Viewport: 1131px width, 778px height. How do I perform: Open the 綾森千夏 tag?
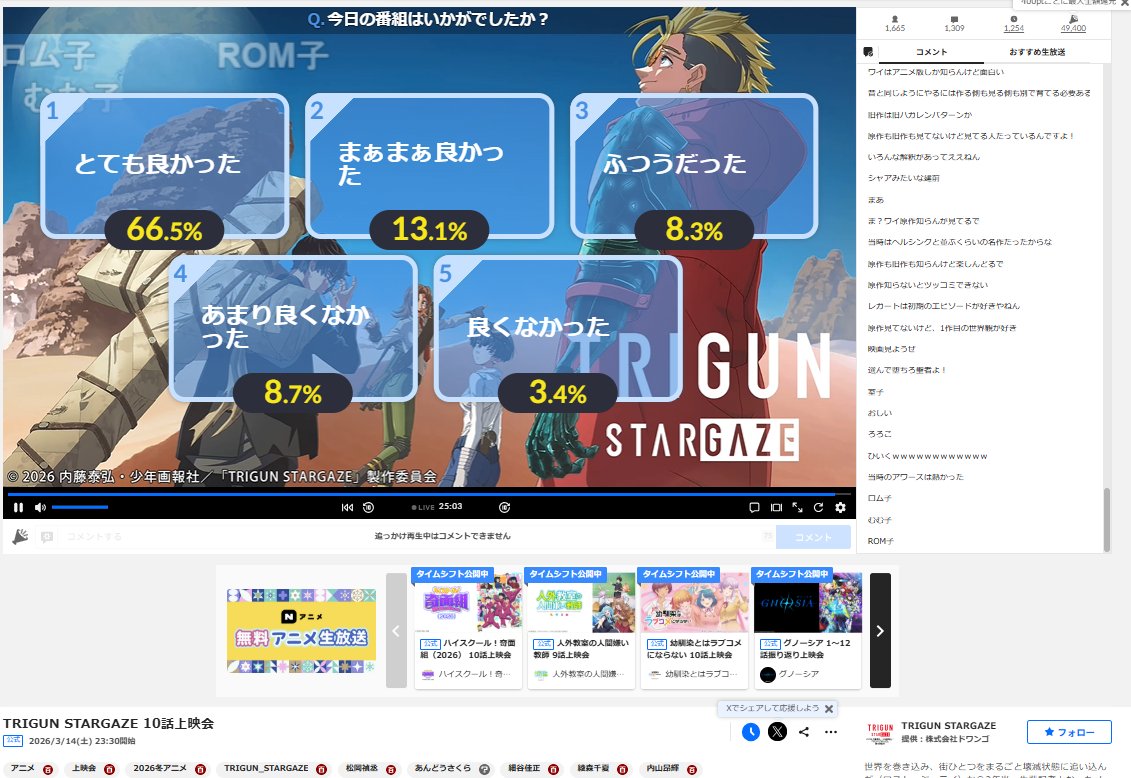593,769
